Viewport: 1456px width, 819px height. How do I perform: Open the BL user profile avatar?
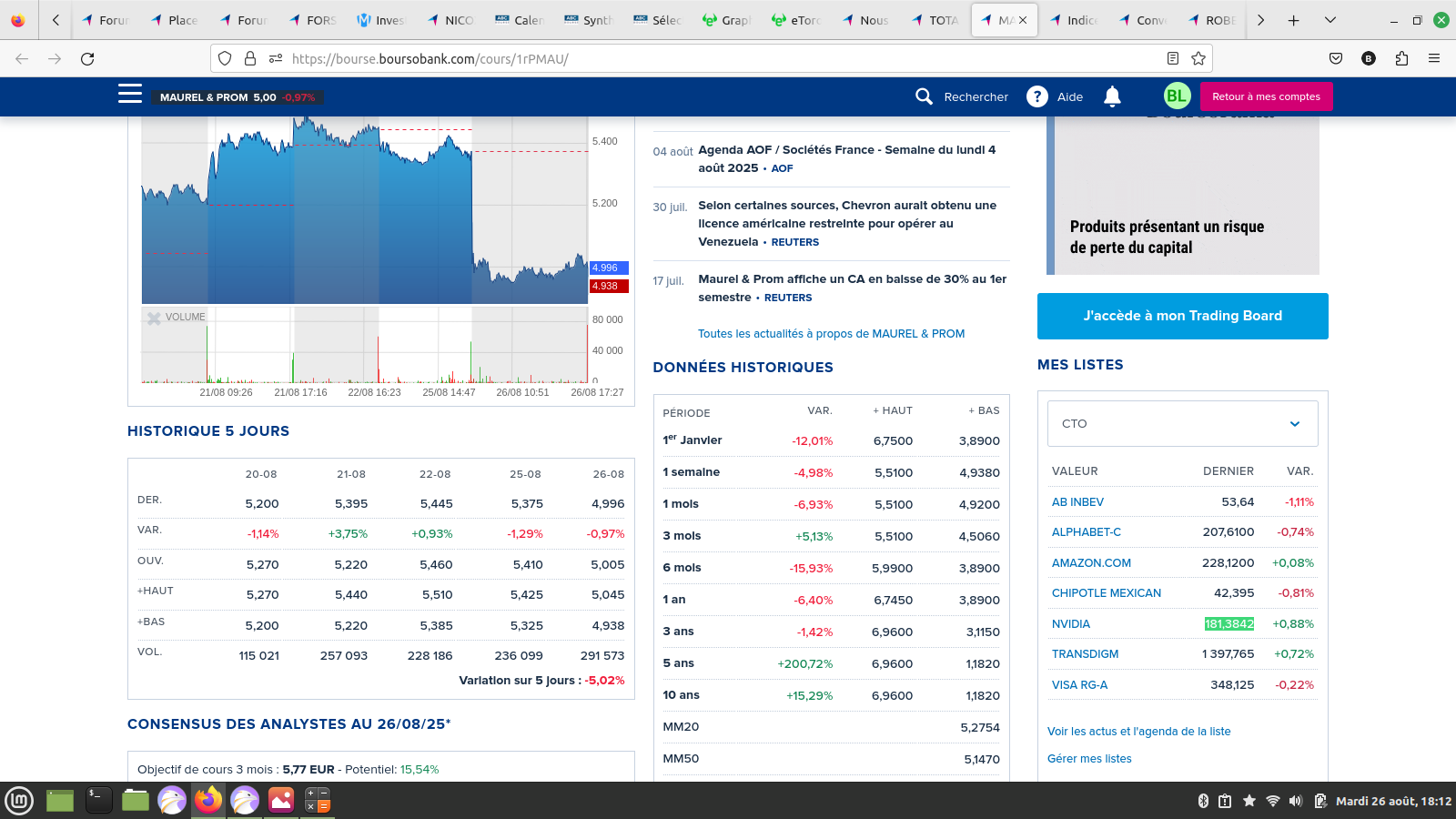click(1177, 96)
